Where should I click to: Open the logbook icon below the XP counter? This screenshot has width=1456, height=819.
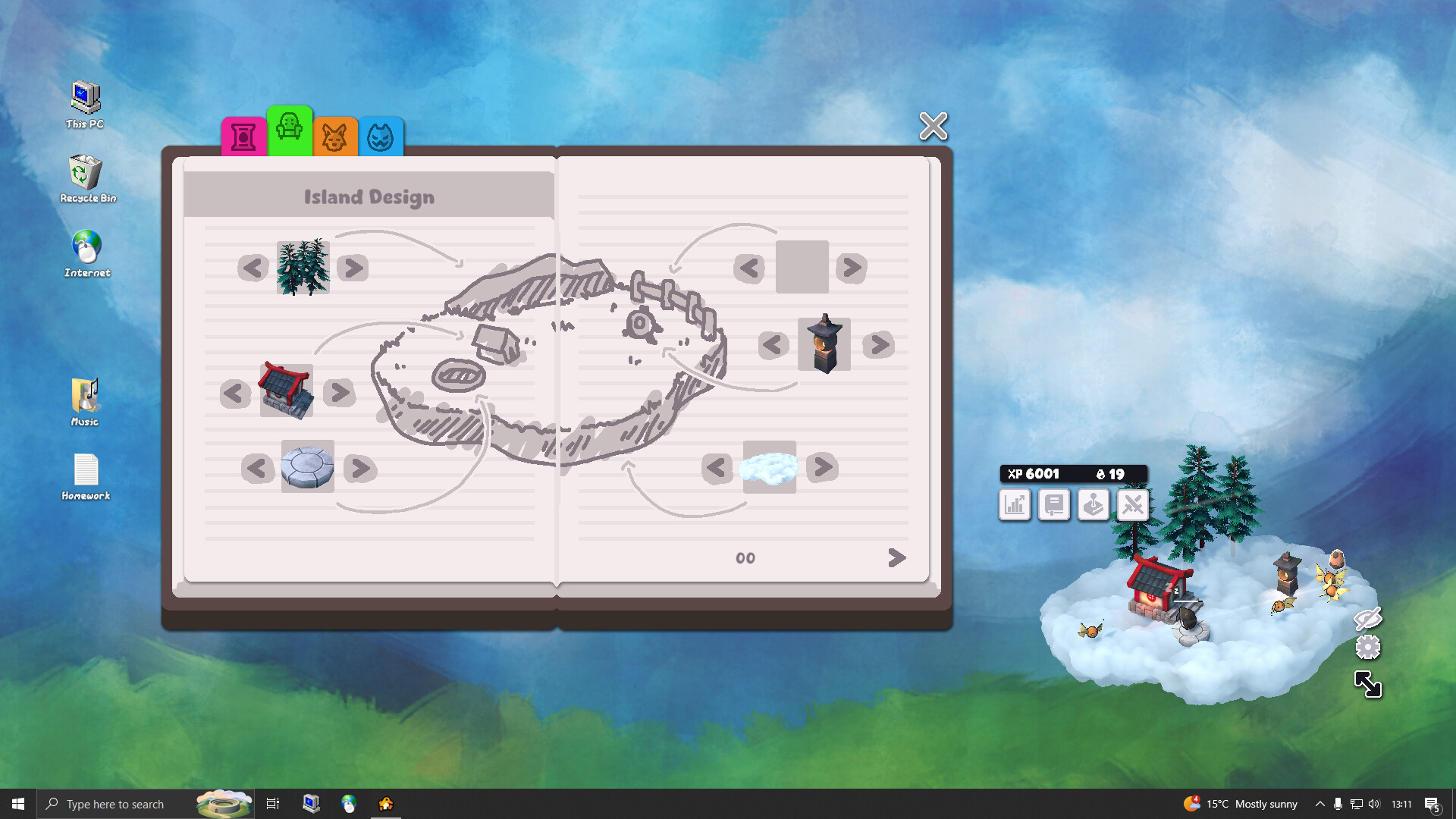[1054, 505]
